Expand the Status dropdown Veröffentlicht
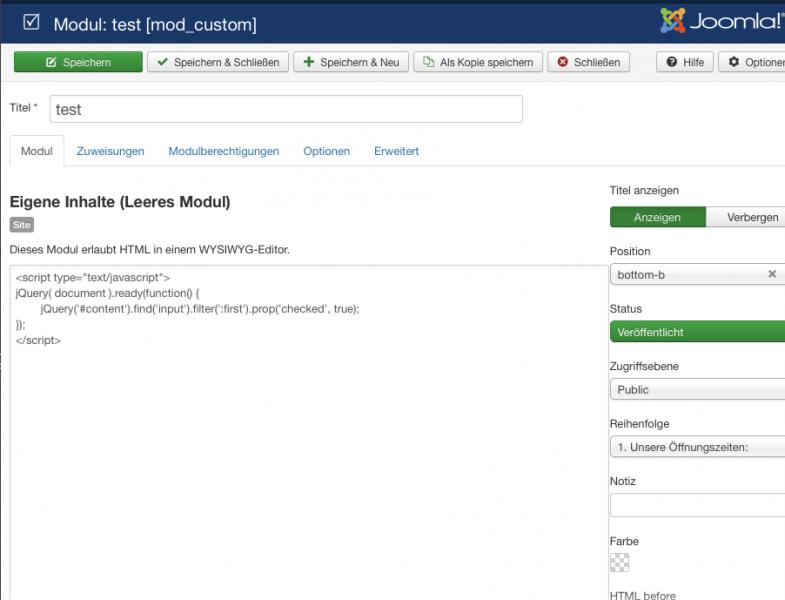Image resolution: width=785 pixels, height=600 pixels. pos(697,332)
